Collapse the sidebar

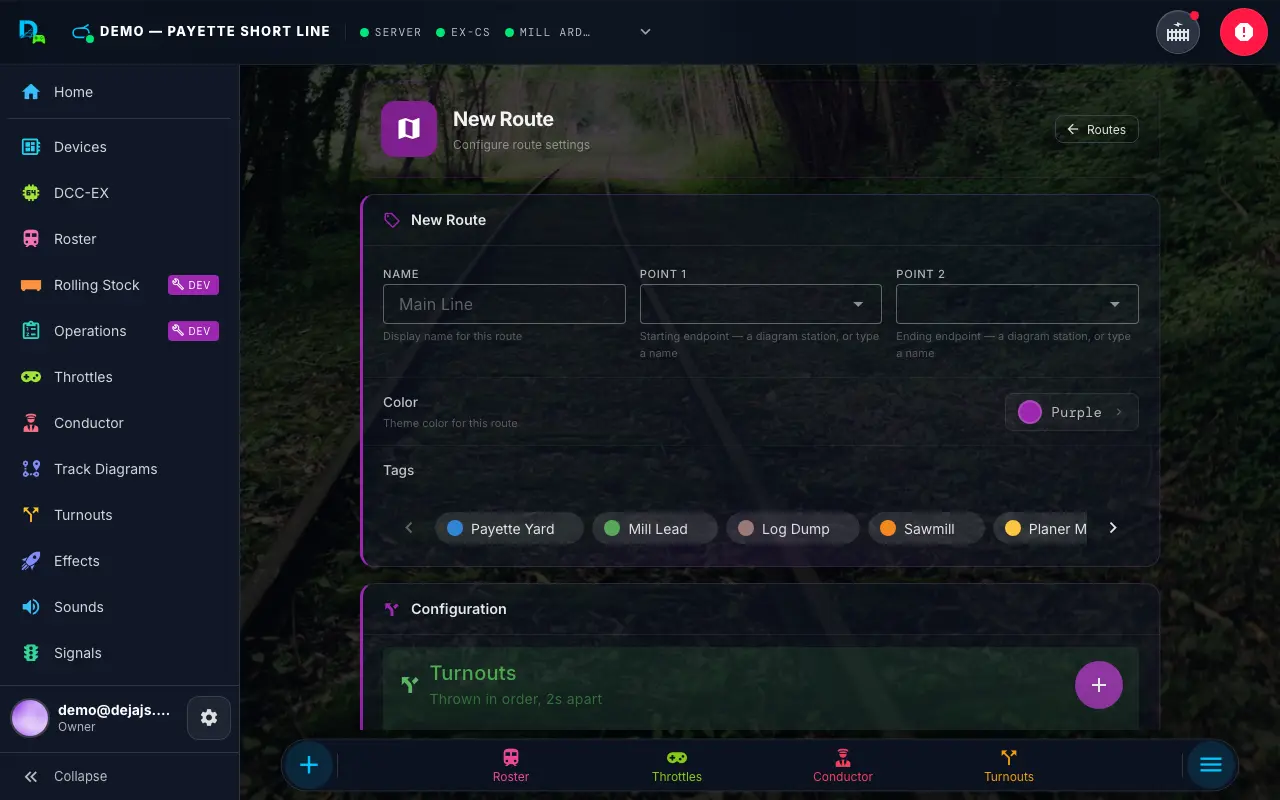click(x=119, y=776)
